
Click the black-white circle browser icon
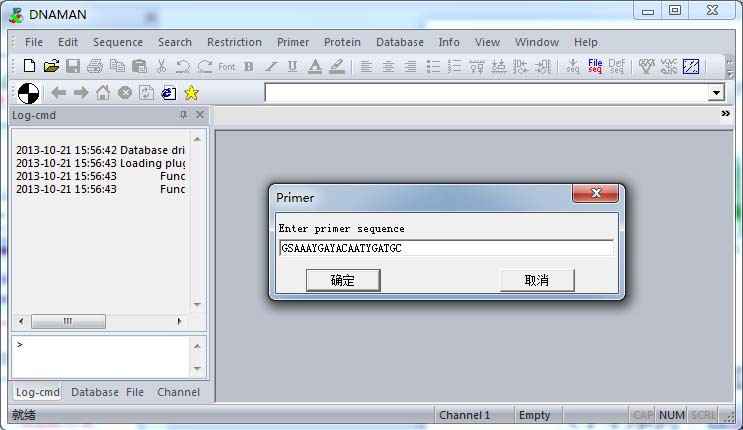point(28,93)
